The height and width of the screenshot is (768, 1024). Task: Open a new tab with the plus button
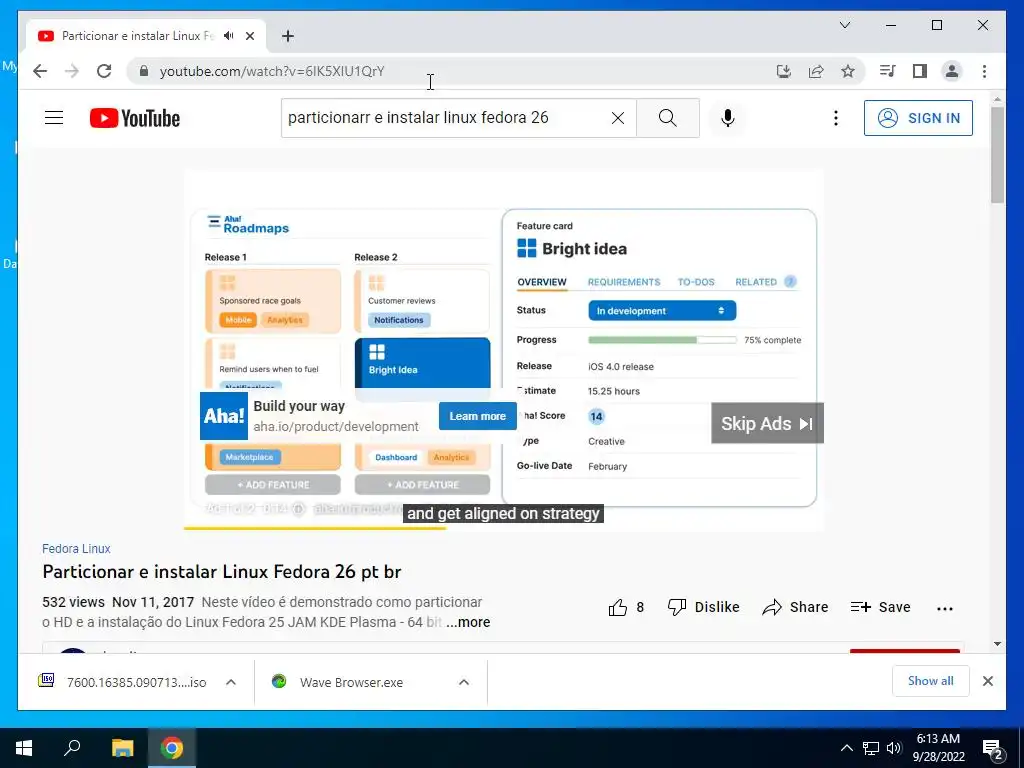[288, 36]
